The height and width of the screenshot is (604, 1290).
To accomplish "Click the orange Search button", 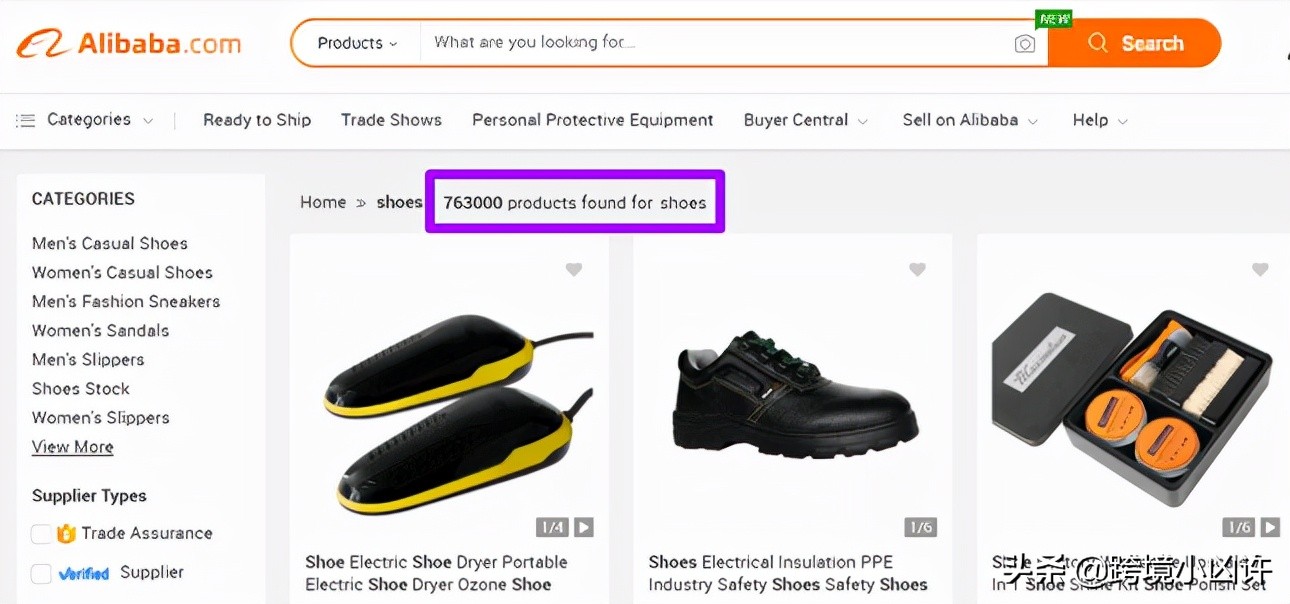I will click(x=1135, y=44).
